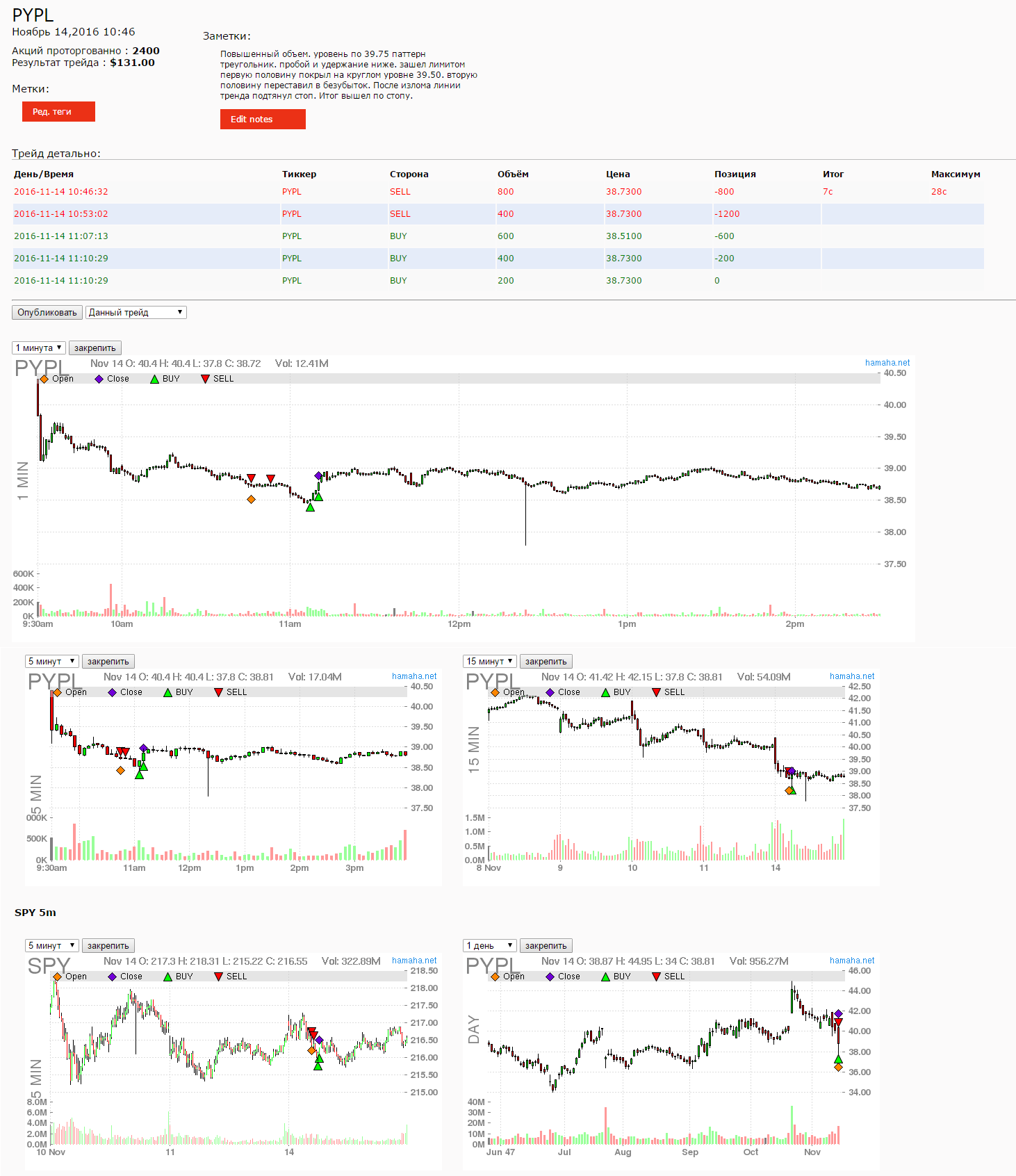Viewport: 1016px width, 1176px height.
Task: Select the trade row timed 10:46:32
Action: coord(498,192)
